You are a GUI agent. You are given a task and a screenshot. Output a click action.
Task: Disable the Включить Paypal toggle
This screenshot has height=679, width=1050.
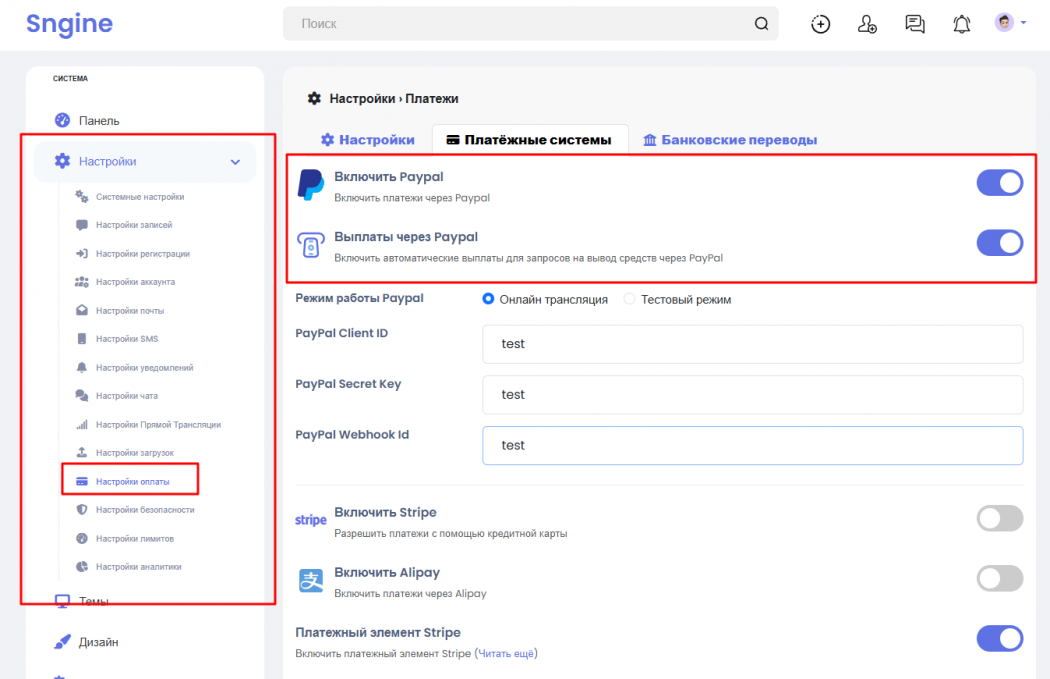pos(999,182)
